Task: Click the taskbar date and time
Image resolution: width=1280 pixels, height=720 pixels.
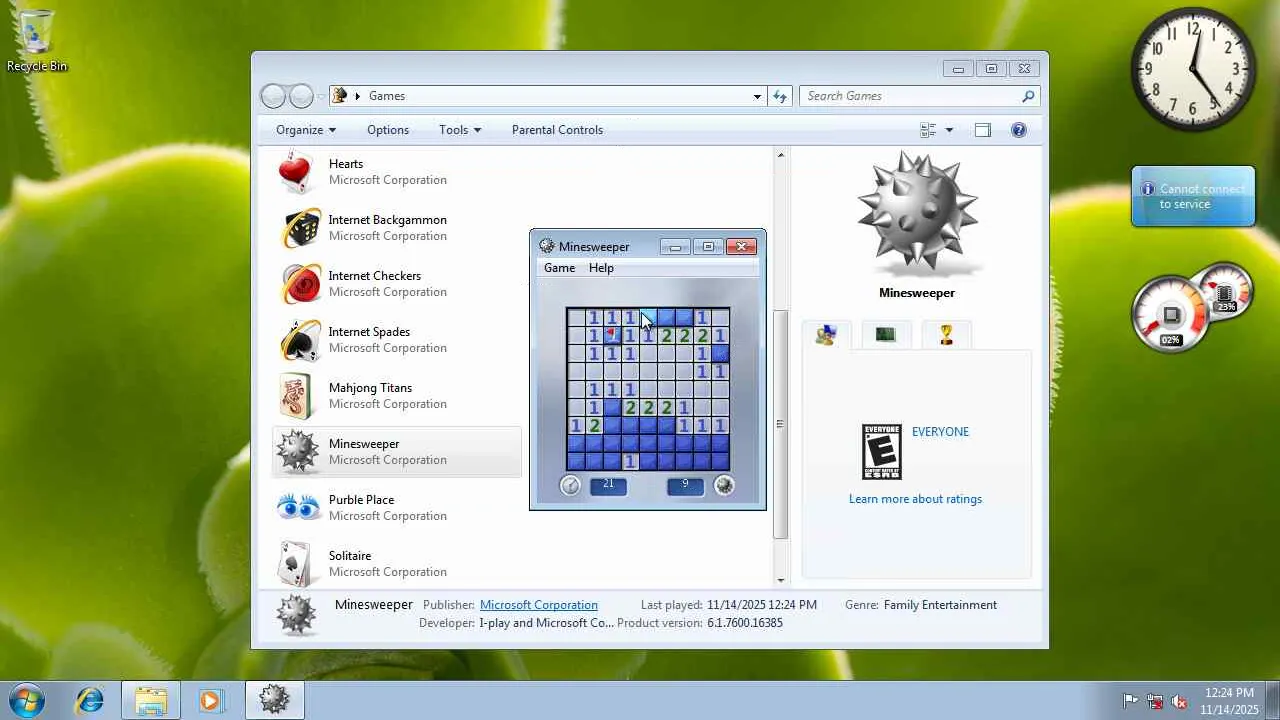Action: [1229, 701]
